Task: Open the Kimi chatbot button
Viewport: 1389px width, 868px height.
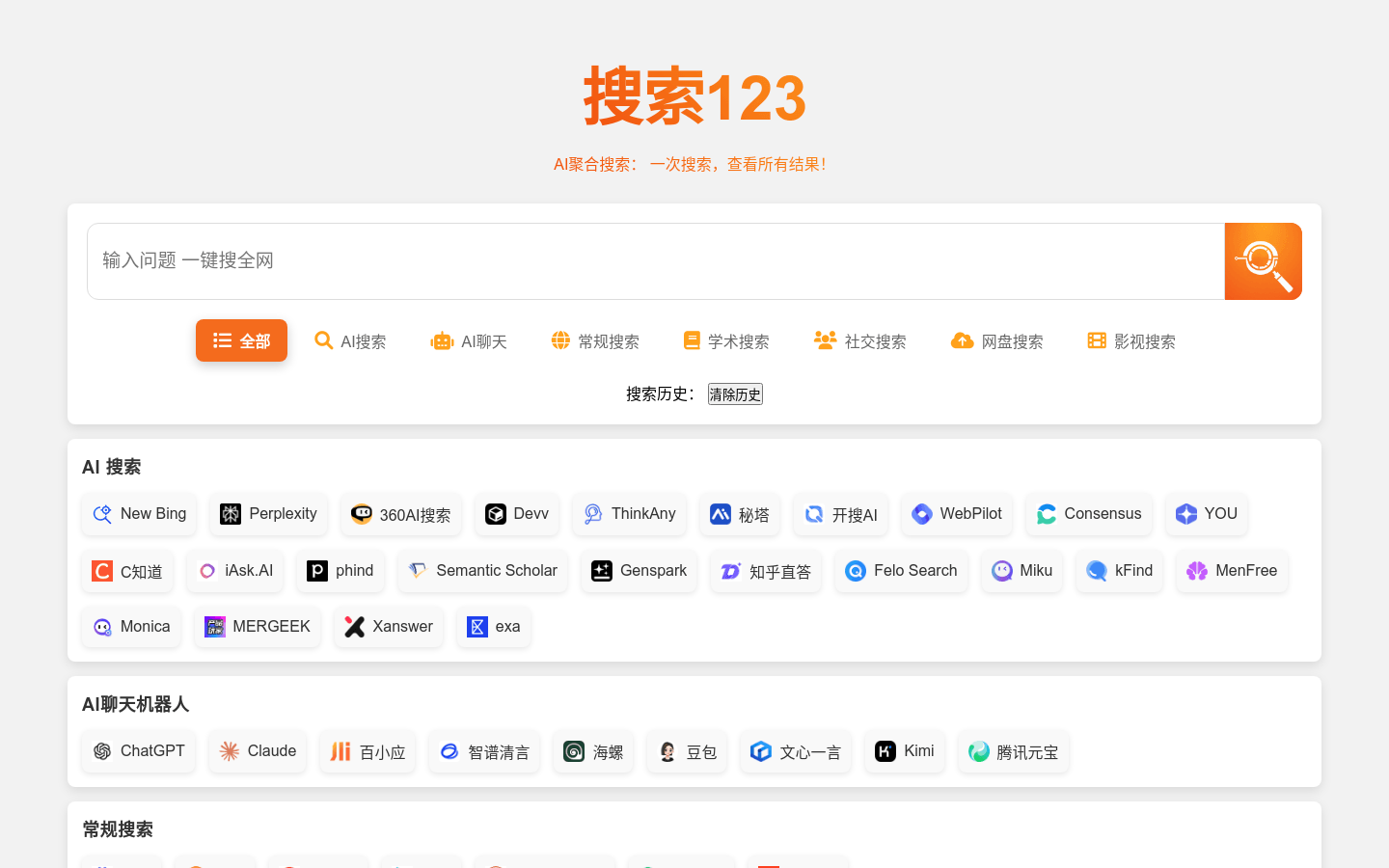Action: pyautogui.click(x=905, y=751)
